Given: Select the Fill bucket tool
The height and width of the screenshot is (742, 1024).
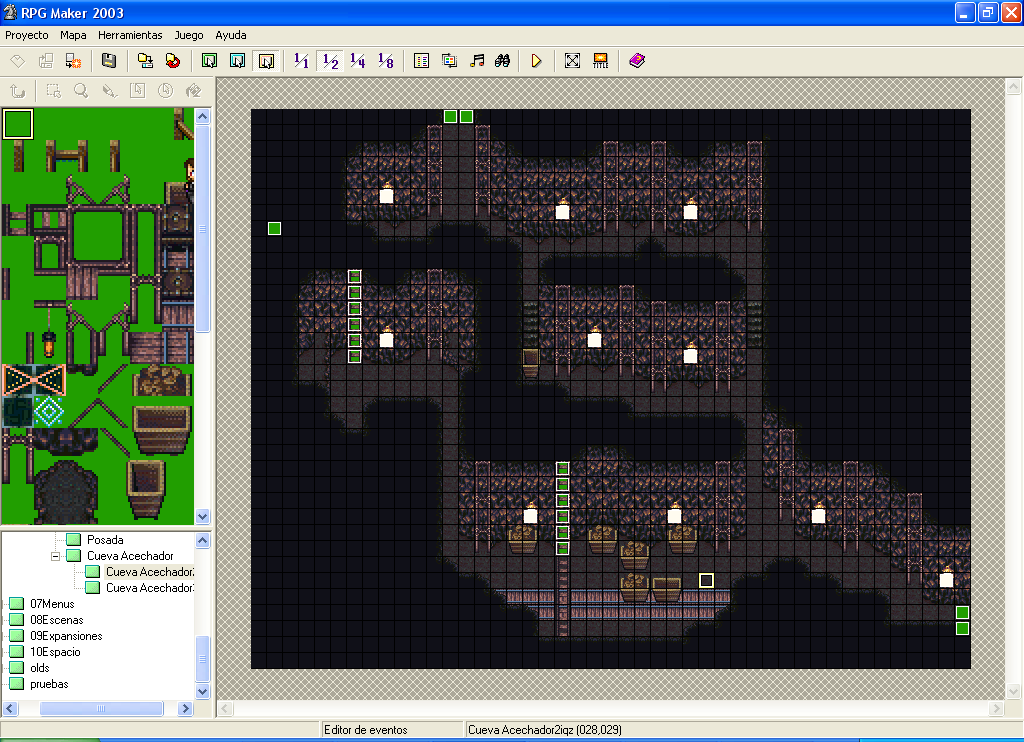Looking at the screenshot, I should 193,91.
